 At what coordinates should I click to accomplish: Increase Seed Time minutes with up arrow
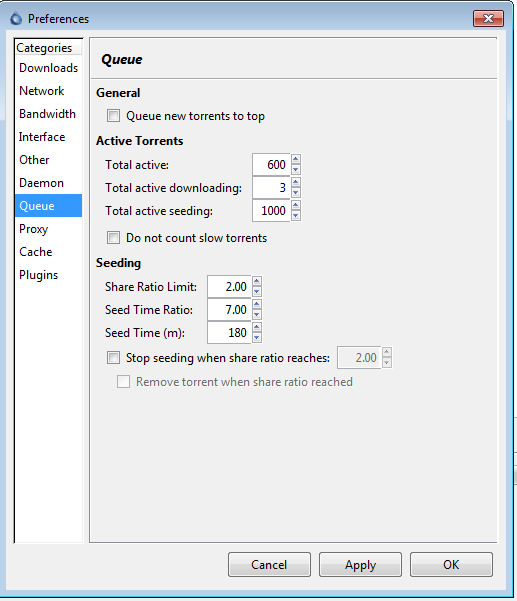point(257,328)
